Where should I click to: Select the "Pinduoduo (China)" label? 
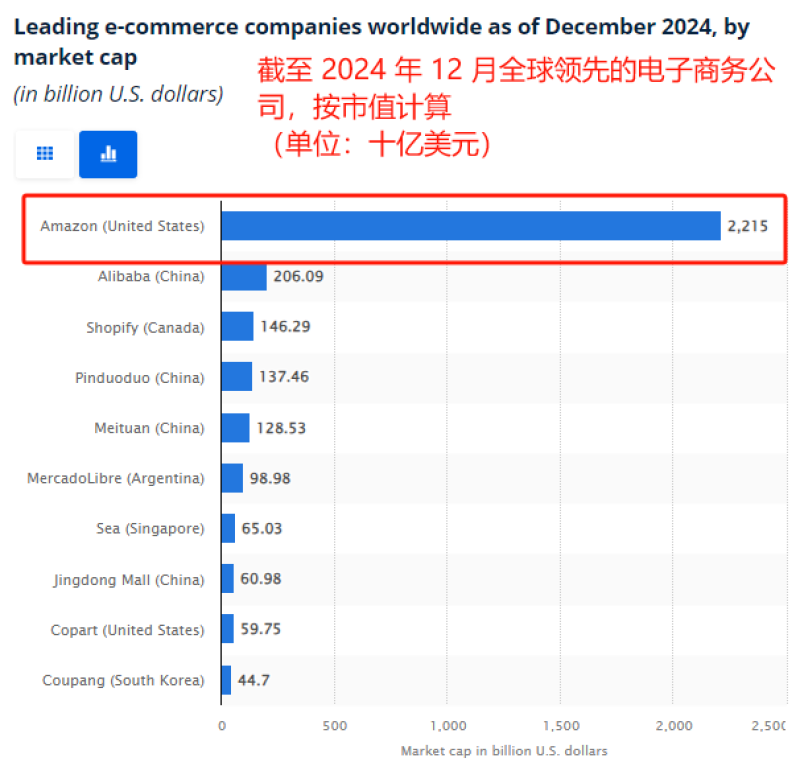click(x=140, y=378)
